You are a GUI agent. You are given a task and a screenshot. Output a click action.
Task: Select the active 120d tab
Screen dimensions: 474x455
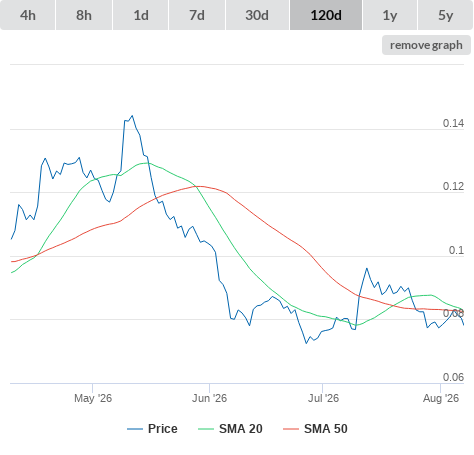[326, 15]
